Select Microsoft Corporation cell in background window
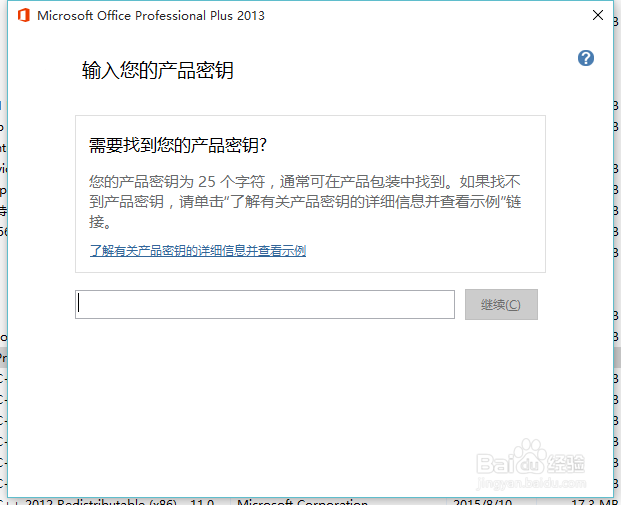Screen dimensions: 621x505 tap(302, 501)
